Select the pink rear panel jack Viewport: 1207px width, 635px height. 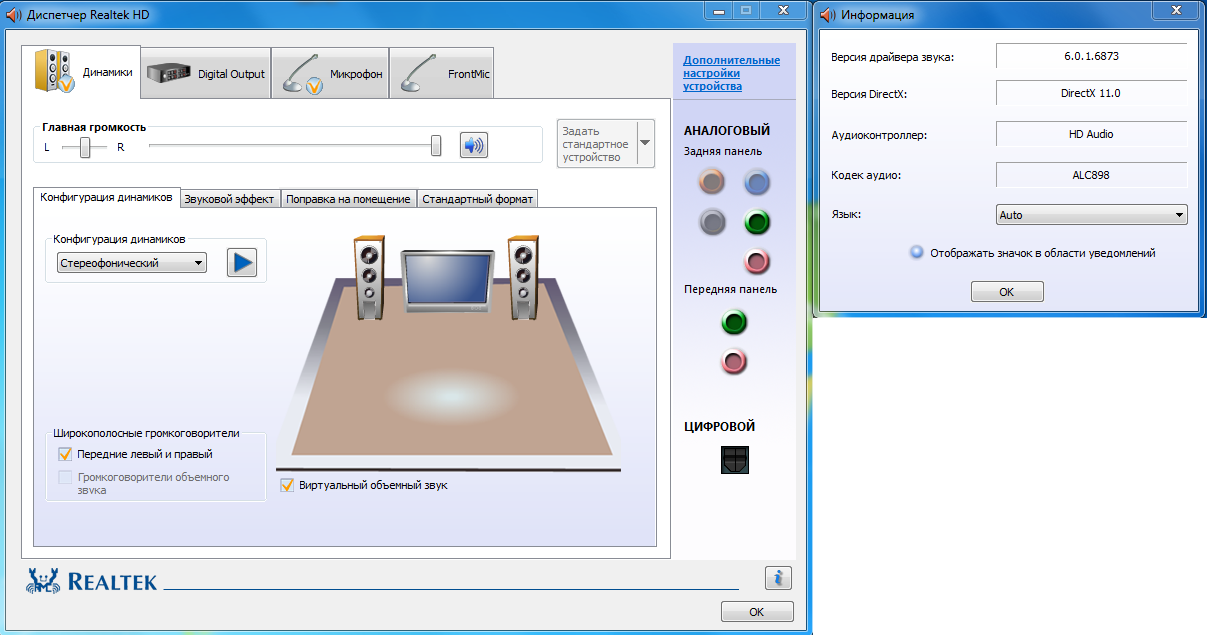(757, 262)
